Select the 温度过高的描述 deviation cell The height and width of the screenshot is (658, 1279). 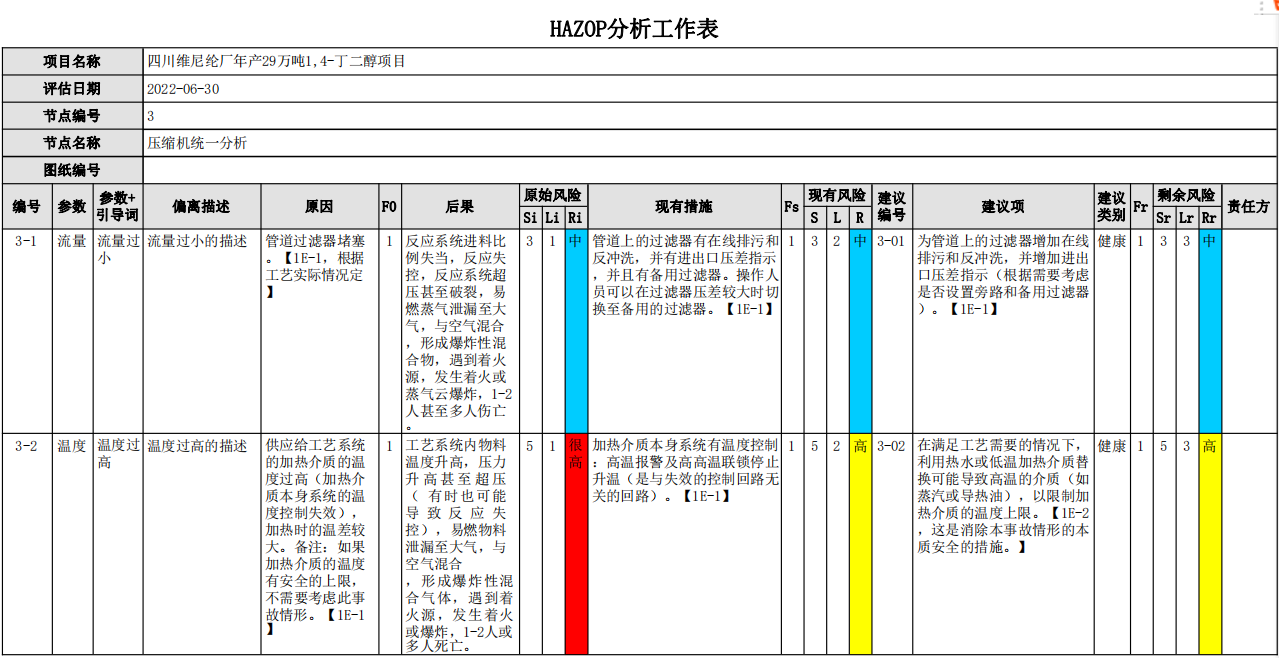pyautogui.click(x=202, y=544)
